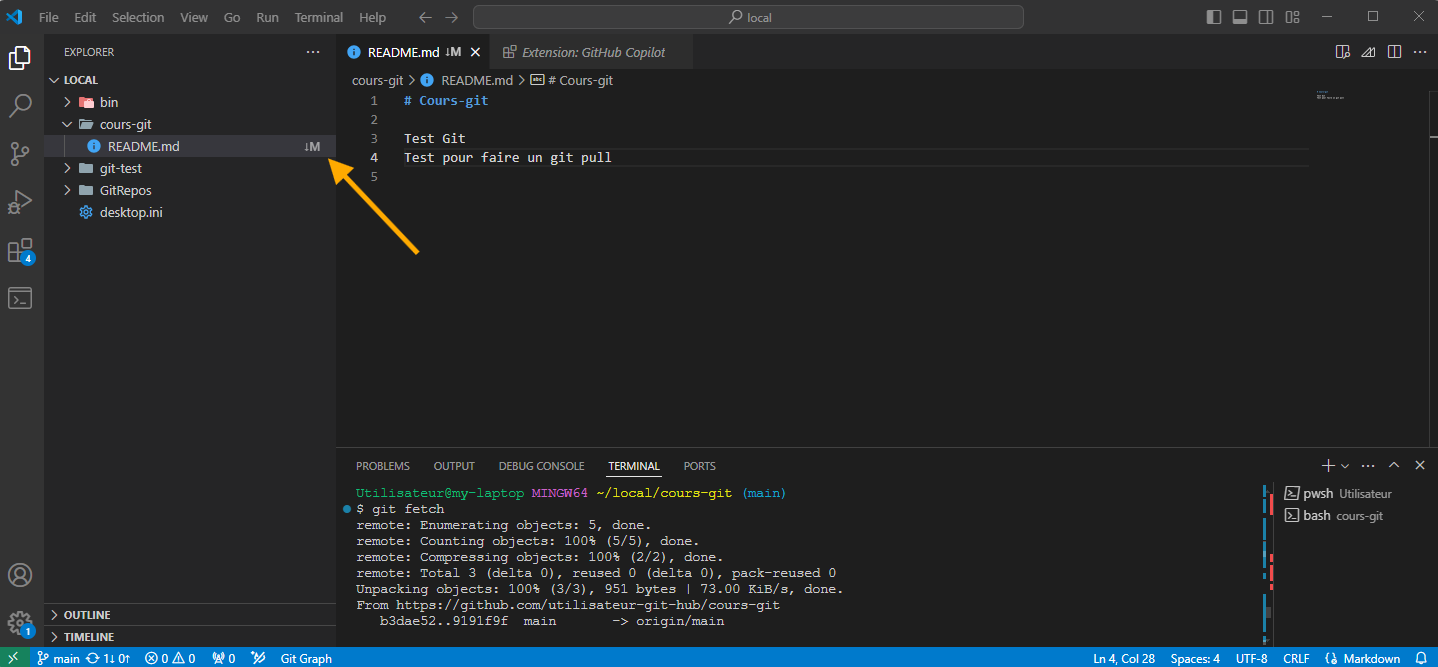Split the editor into two panes
This screenshot has width=1438, height=667.
(1394, 51)
